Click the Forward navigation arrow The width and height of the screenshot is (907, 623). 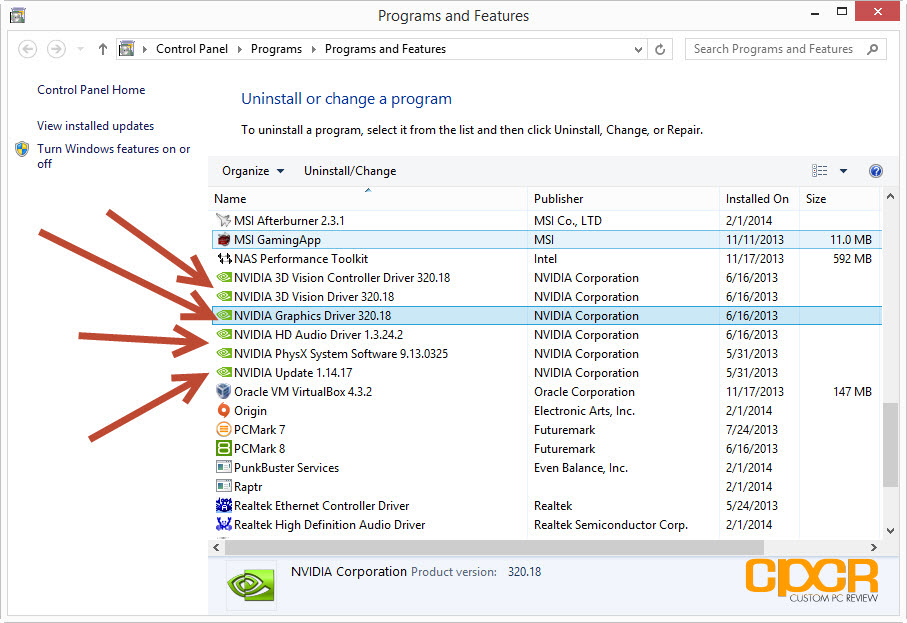click(56, 49)
